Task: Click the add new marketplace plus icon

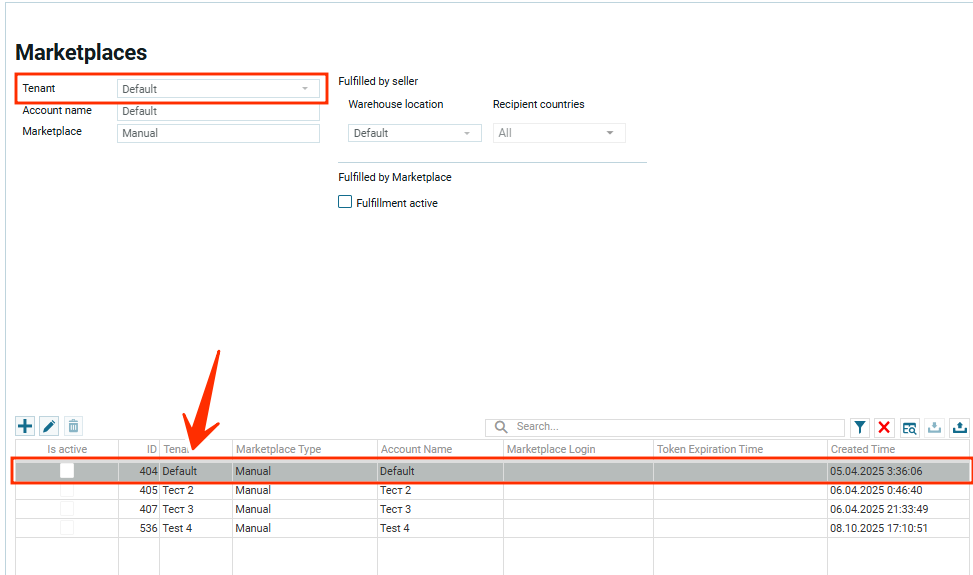Action: tap(25, 427)
